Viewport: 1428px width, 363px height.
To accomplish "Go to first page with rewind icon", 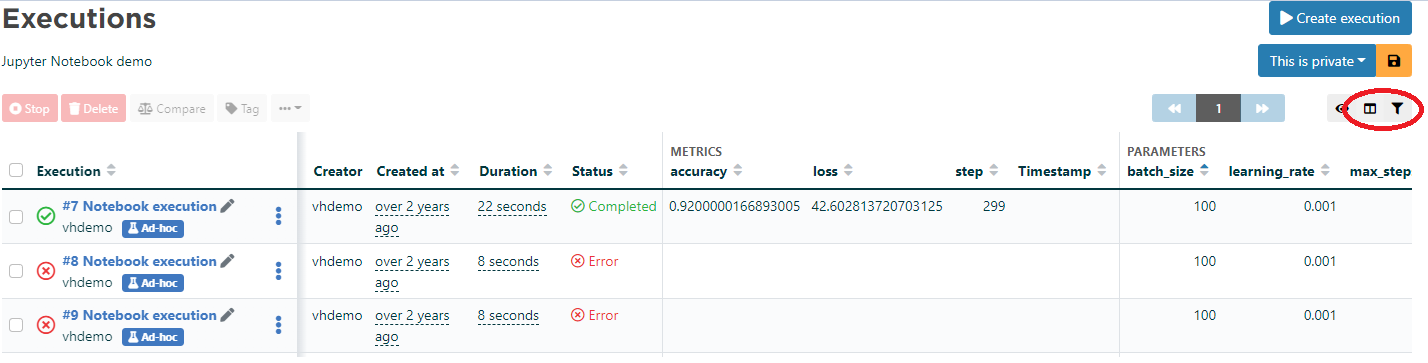I will (x=1174, y=108).
